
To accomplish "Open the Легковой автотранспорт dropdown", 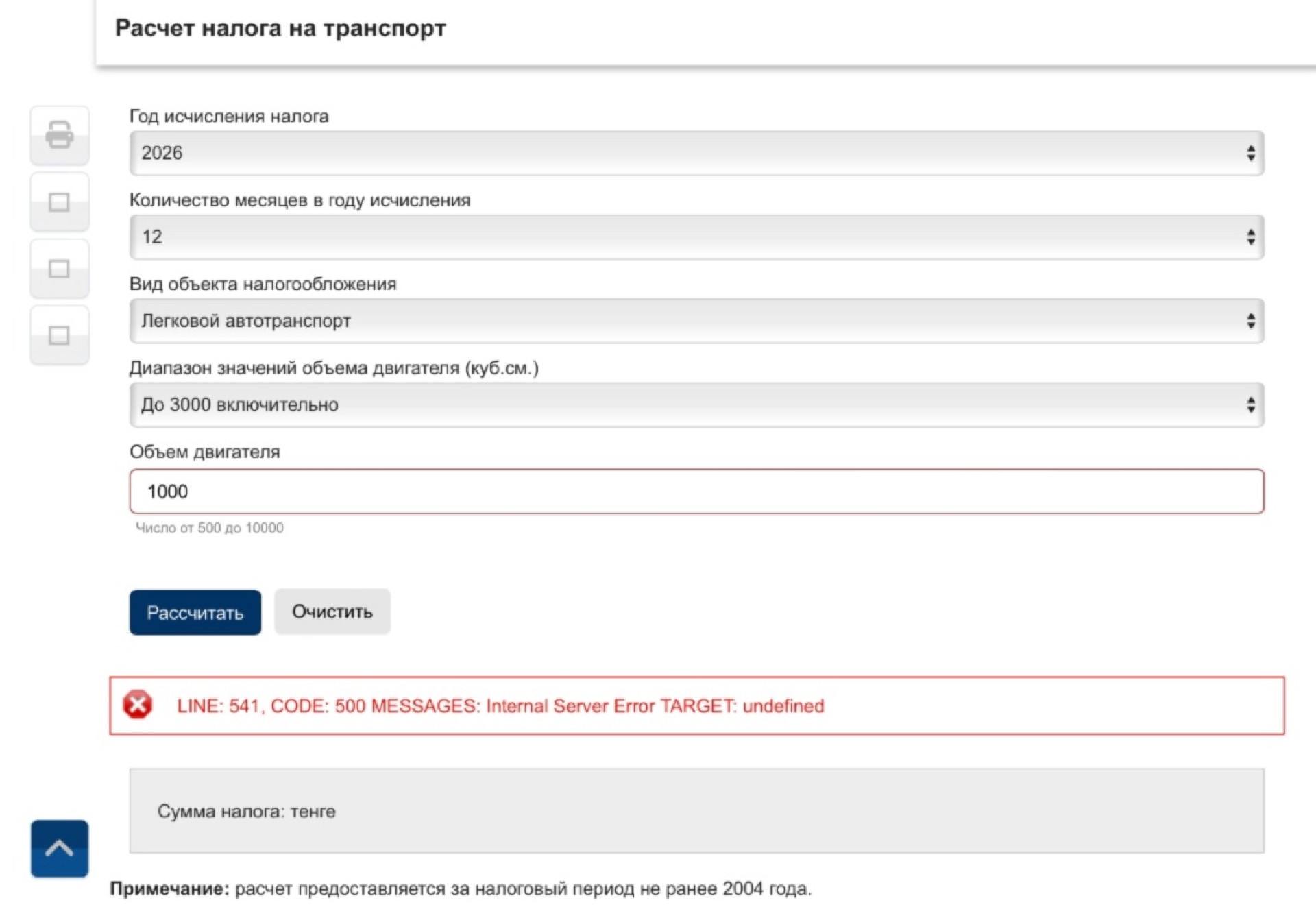I will point(696,321).
